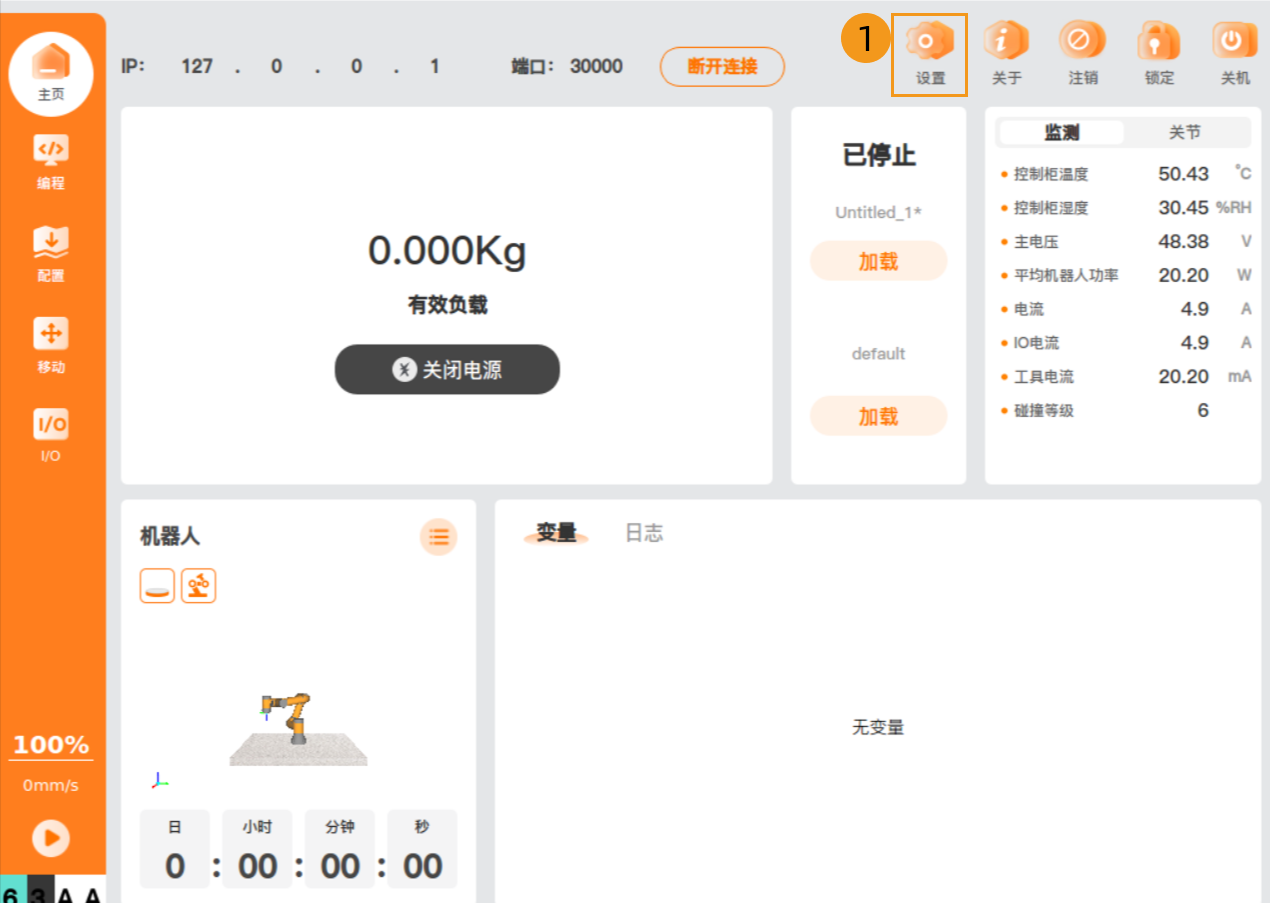
Task: Click the 3D robot arm model
Action: [x=288, y=718]
